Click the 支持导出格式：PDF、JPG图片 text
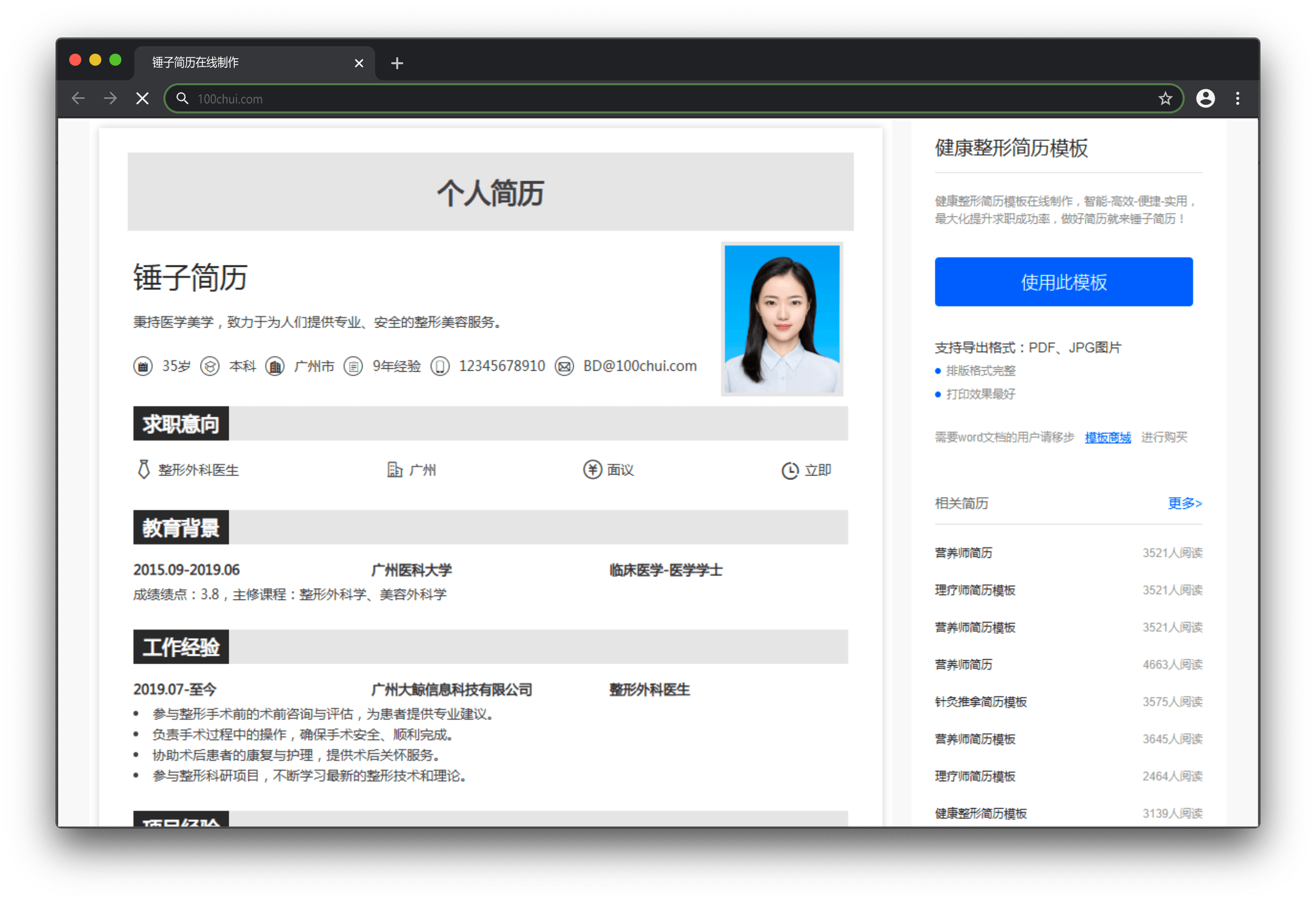Viewport: 1316px width, 902px height. (x=1028, y=347)
